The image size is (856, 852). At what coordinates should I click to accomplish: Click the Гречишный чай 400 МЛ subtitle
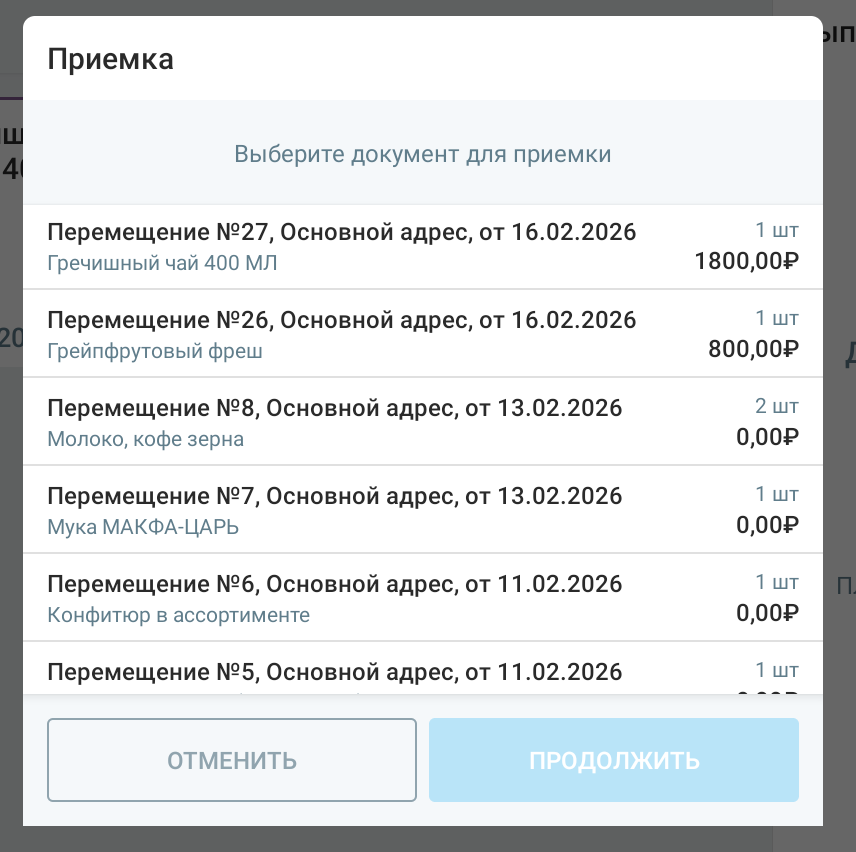click(162, 264)
